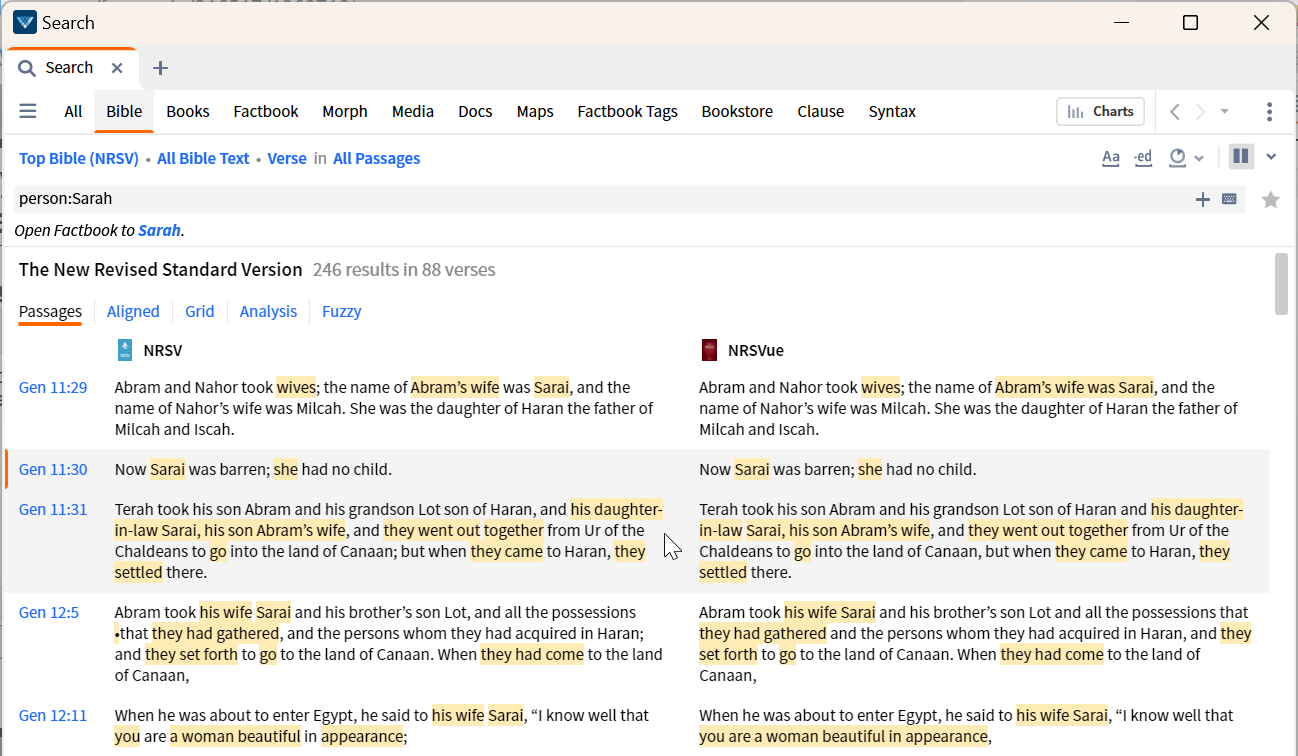Toggle match all word forms (-ed)

coord(1143,157)
